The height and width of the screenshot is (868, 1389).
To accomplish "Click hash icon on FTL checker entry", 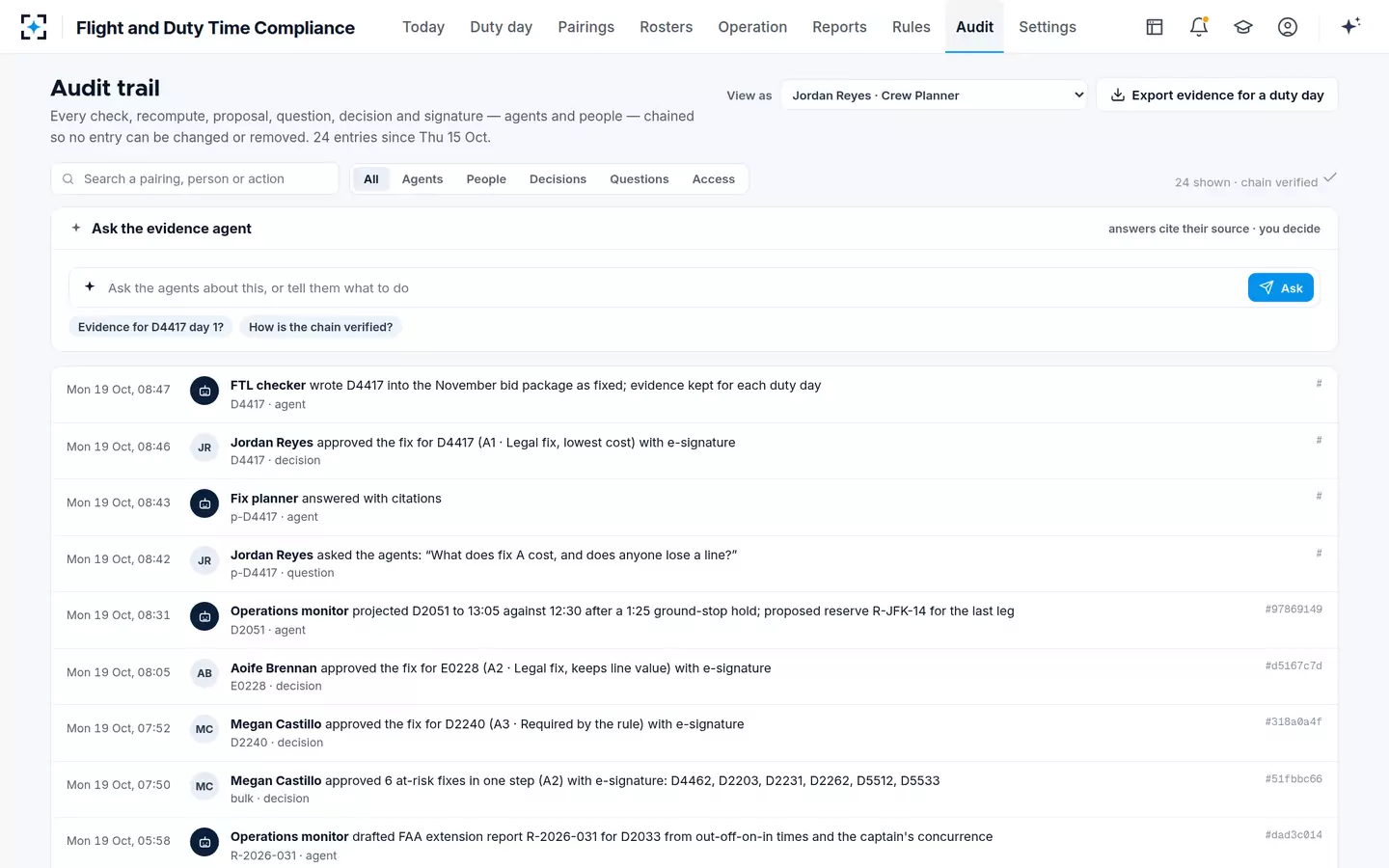I will [1319, 384].
